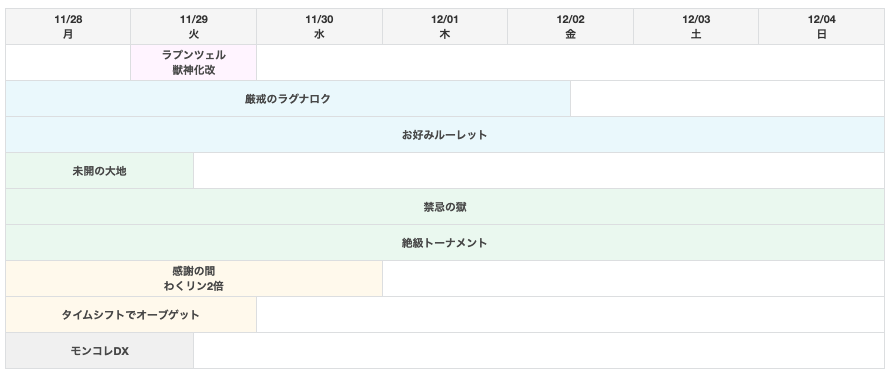Click the empty area after 未開の大地

(x=539, y=171)
